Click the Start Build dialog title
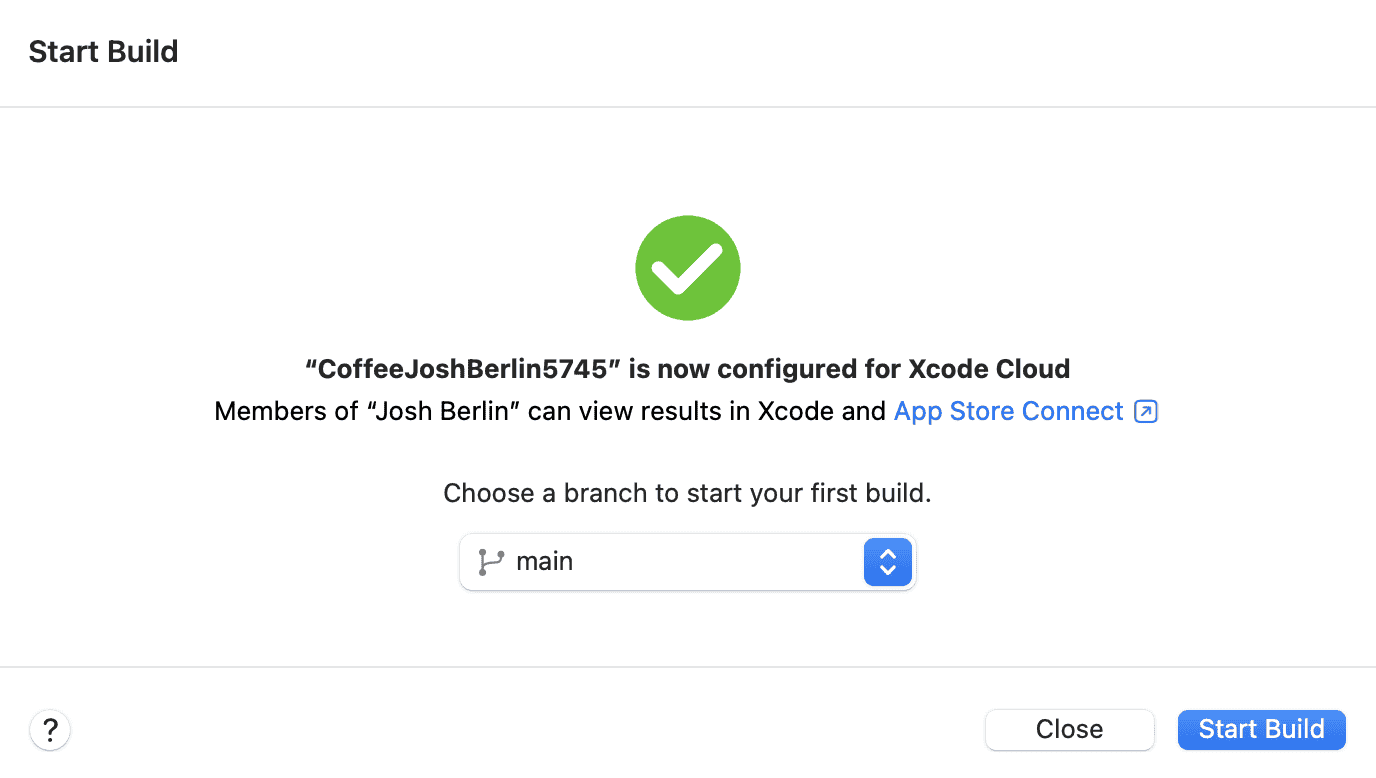This screenshot has height=778, width=1376. click(103, 51)
